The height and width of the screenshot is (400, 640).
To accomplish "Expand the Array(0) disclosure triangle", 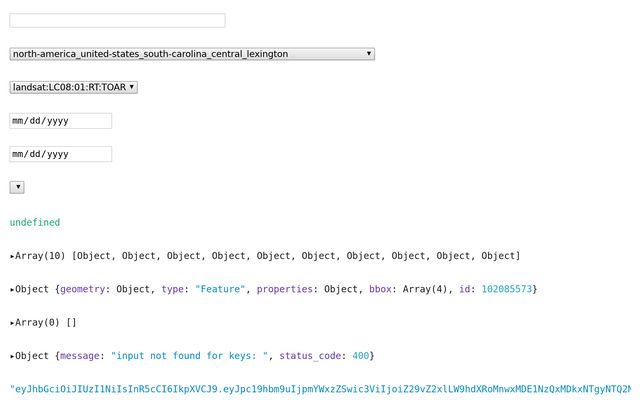I will tap(12, 323).
